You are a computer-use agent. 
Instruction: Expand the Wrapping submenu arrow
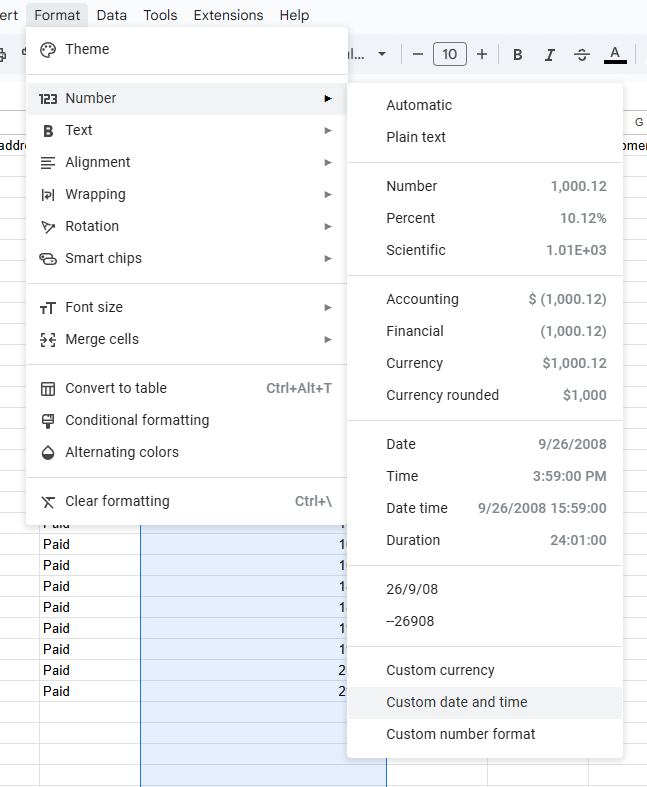328,194
